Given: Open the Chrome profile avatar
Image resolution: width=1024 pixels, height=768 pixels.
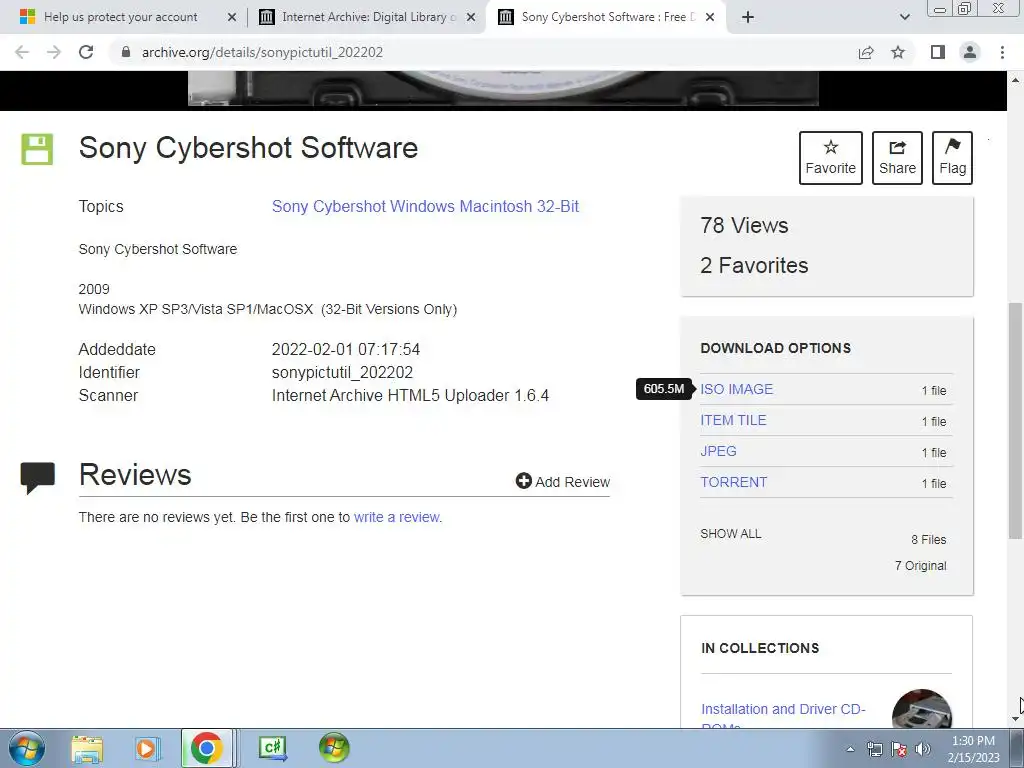Looking at the screenshot, I should 970,52.
